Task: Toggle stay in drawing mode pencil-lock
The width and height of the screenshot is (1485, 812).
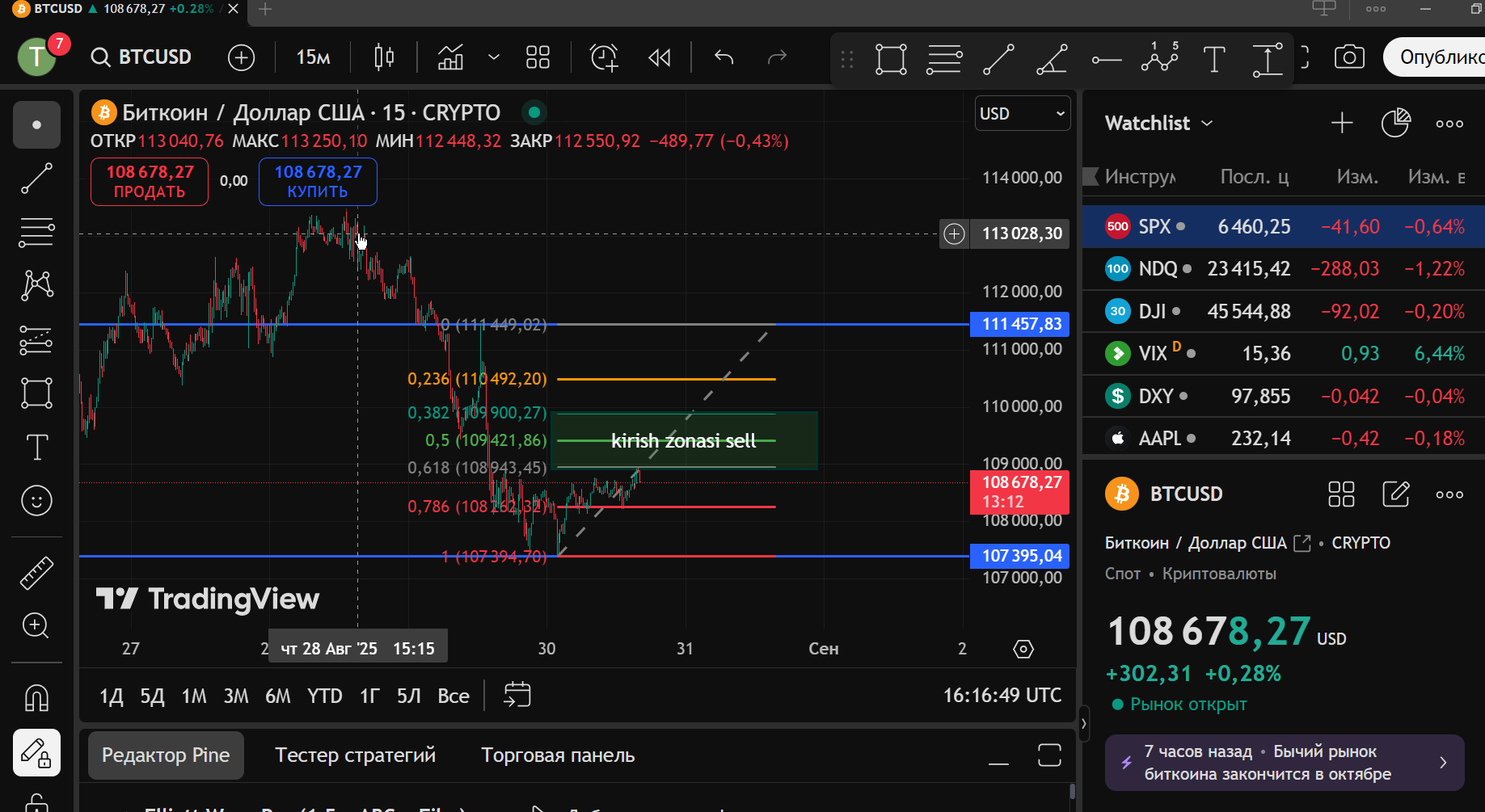Action: pyautogui.click(x=36, y=752)
